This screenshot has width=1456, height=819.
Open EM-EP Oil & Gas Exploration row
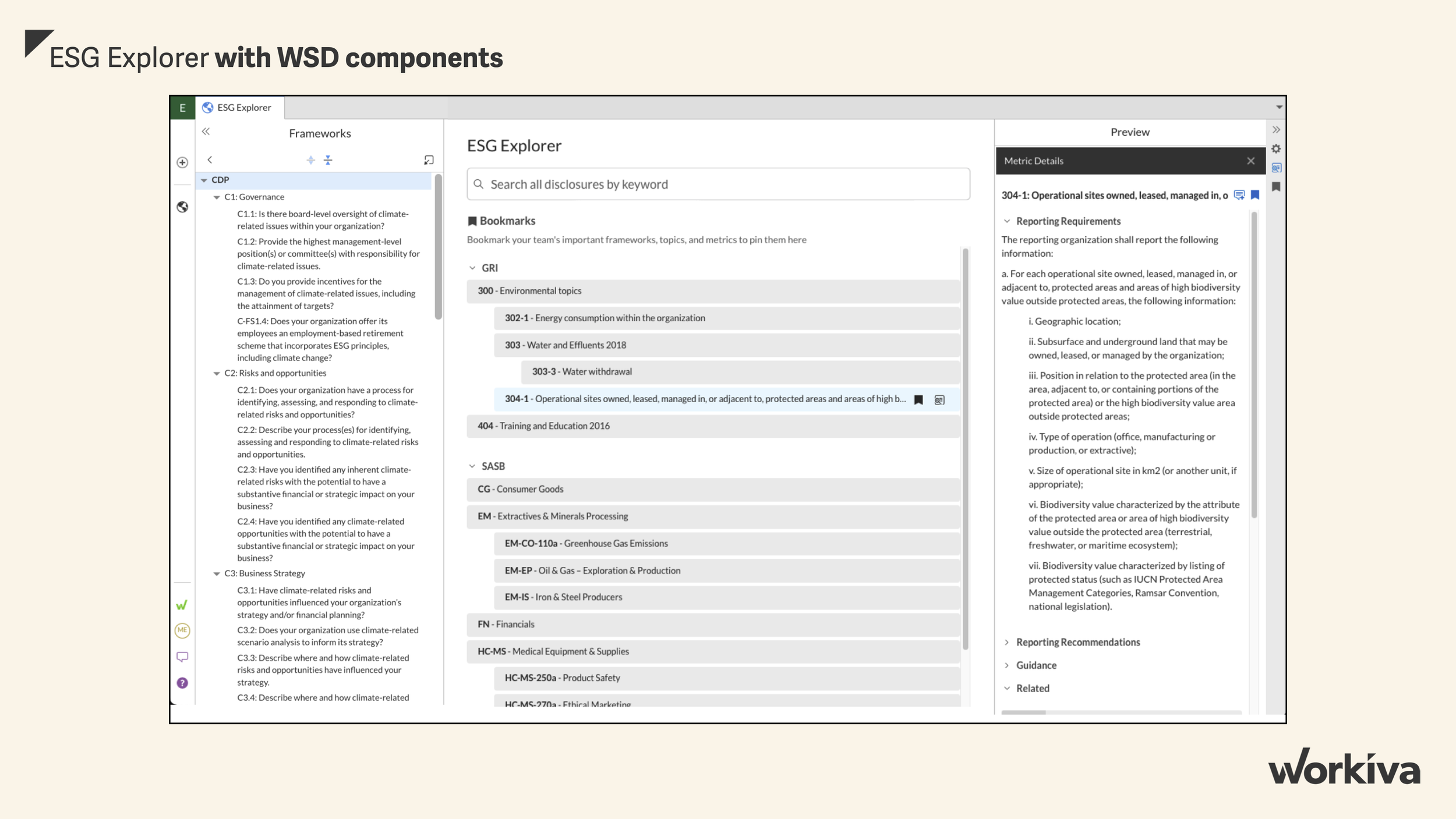727,570
